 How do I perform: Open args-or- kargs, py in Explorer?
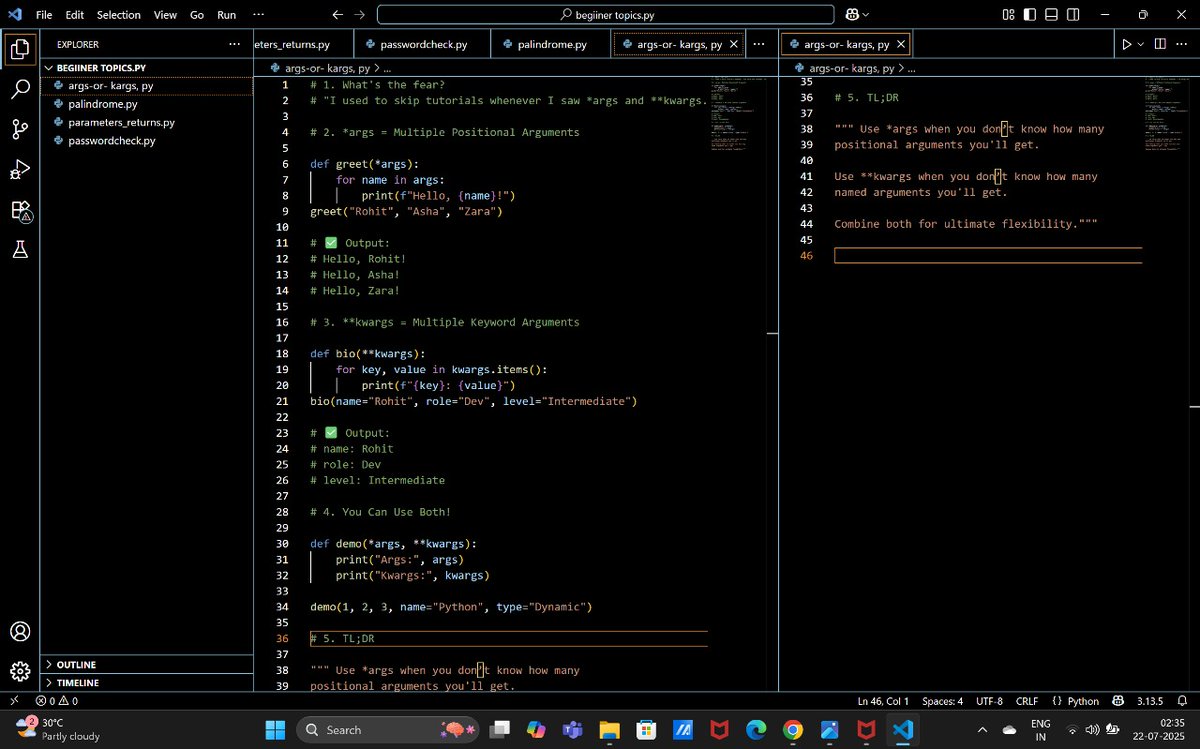click(x=147, y=86)
